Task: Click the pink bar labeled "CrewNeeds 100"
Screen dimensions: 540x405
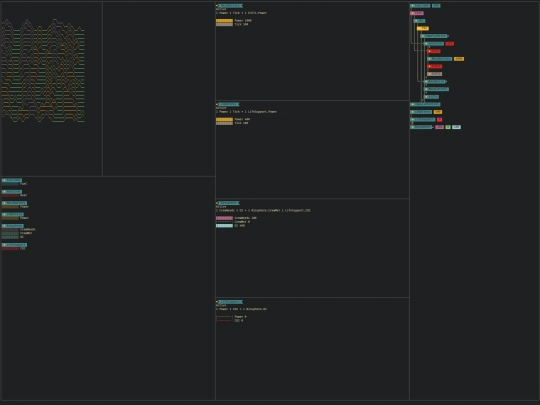Action: click(224, 218)
